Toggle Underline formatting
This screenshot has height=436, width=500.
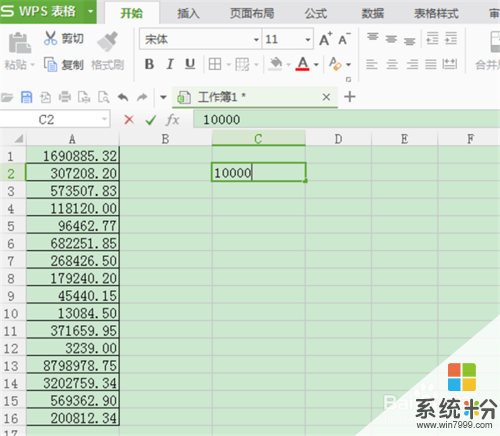coord(190,64)
